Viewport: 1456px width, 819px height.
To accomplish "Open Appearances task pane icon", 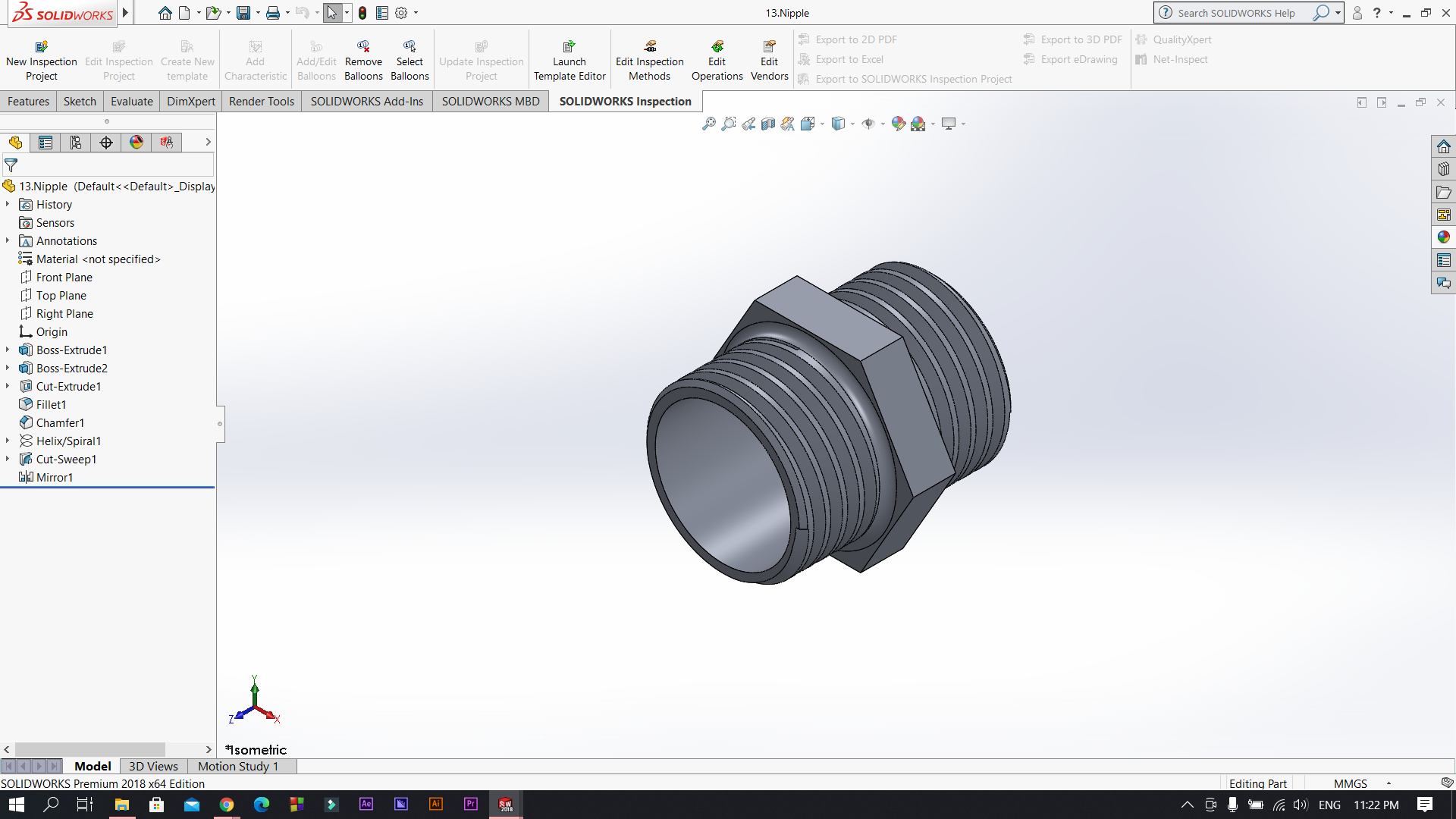I will pyautogui.click(x=1443, y=237).
